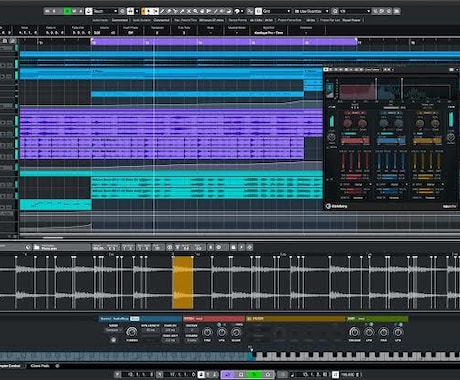Click the eye monitor icon in sampler toolbar
This screenshot has height=380, width=460.
click(169, 247)
